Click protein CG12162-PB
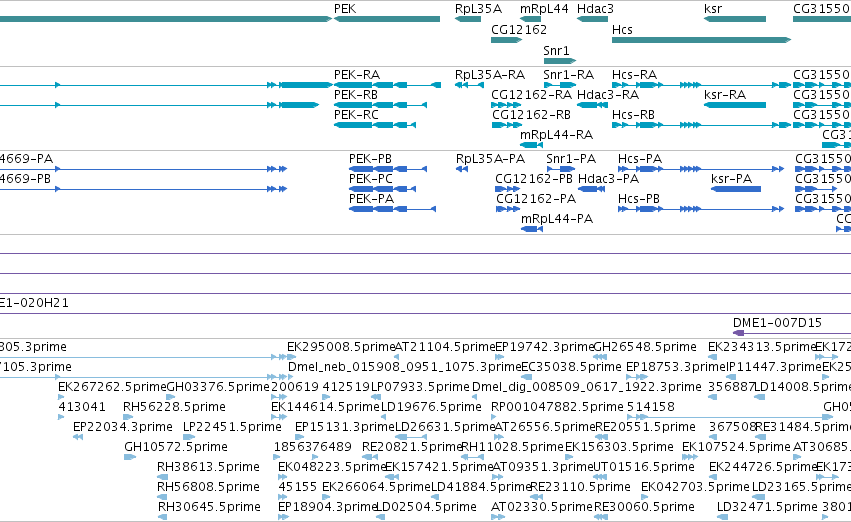Image resolution: width=851 pixels, height=522 pixels. 507,189
